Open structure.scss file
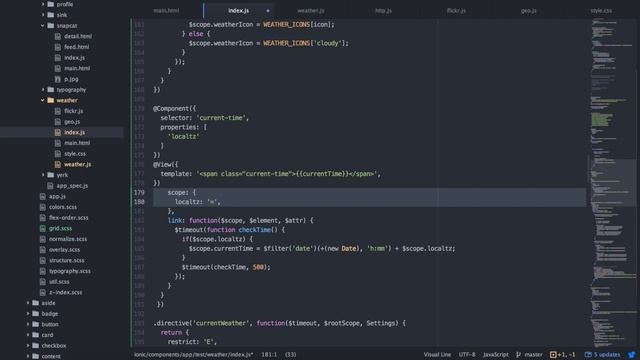This screenshot has height=360, width=640. pos(67,260)
